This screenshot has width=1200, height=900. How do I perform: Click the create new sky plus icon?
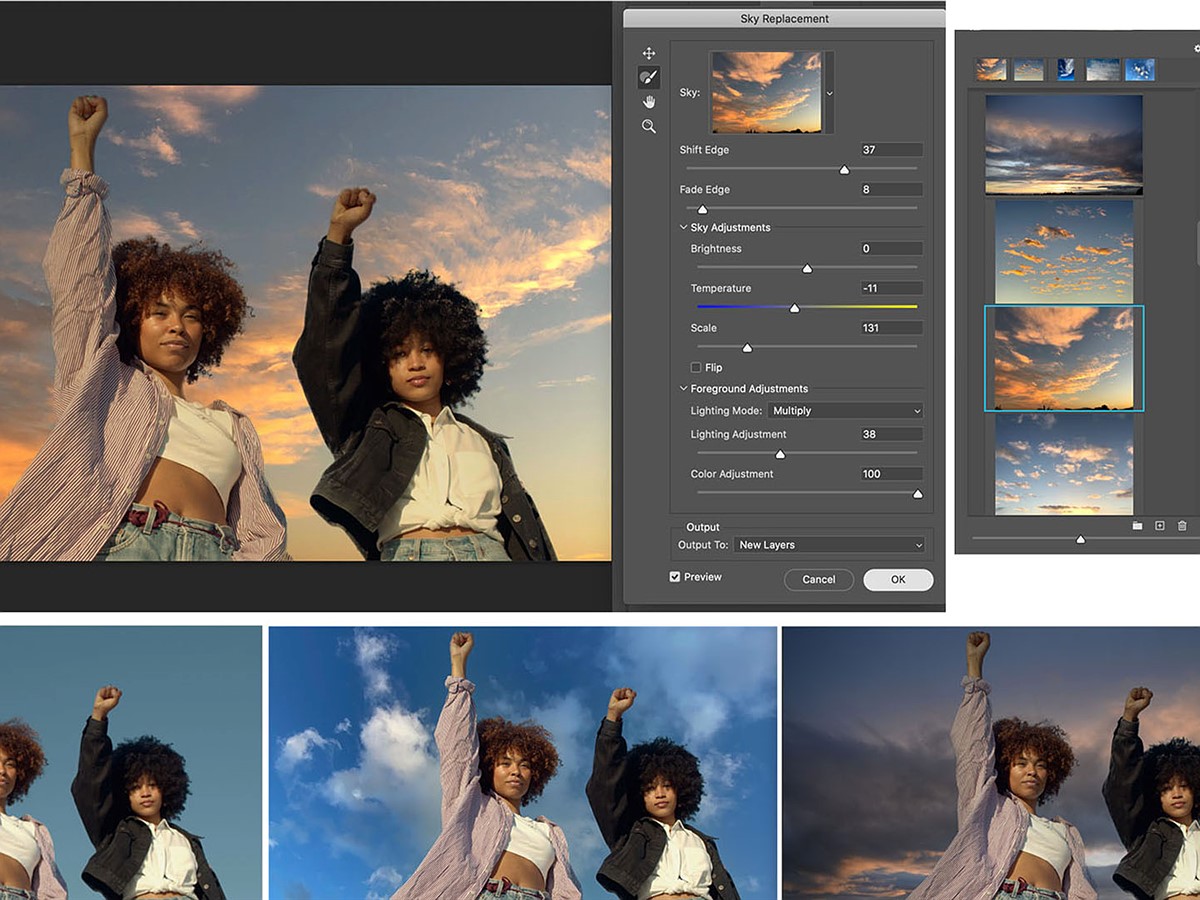(x=1160, y=526)
